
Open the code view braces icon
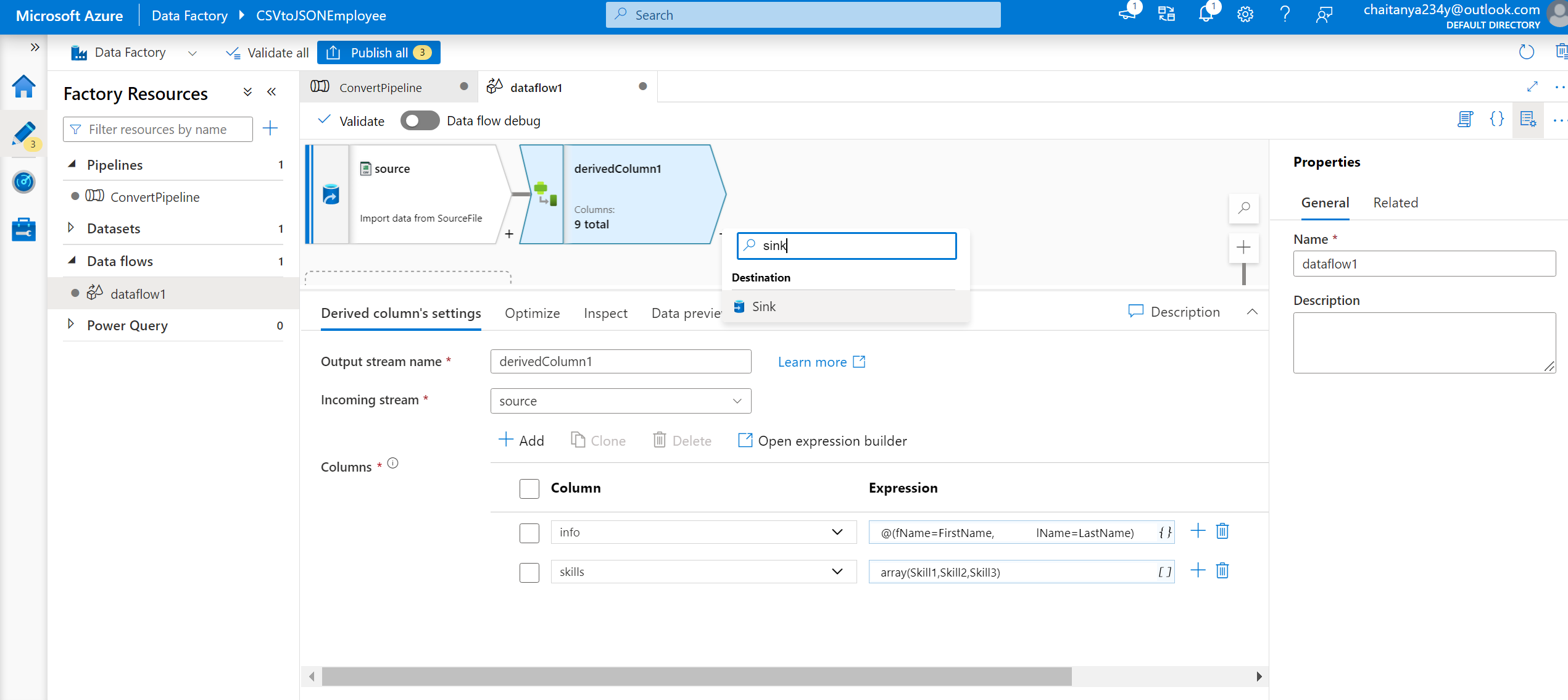tap(1496, 119)
